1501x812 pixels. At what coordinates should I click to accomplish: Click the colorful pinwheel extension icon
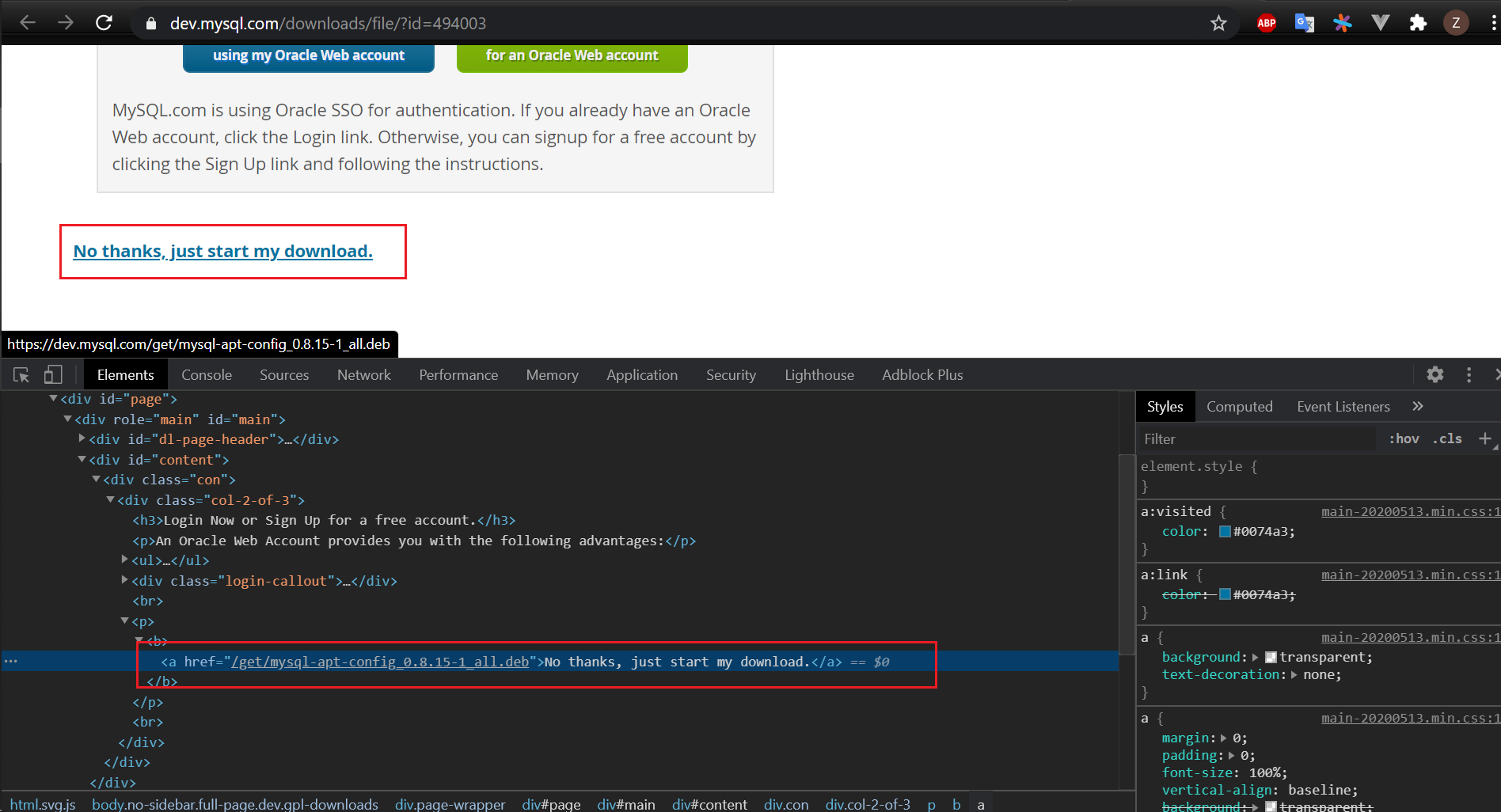point(1342,23)
